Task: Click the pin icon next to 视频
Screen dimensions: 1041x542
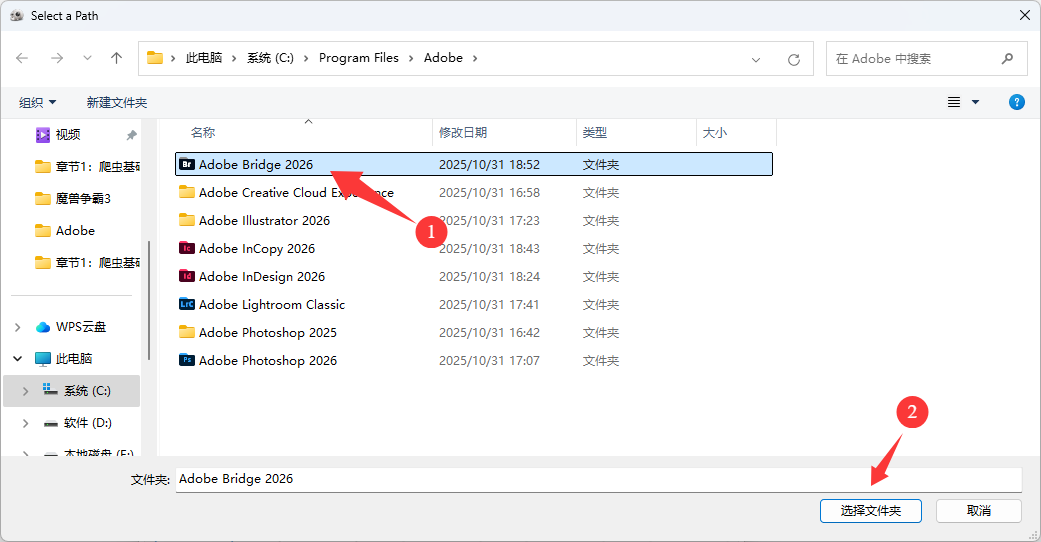Action: tap(131, 135)
